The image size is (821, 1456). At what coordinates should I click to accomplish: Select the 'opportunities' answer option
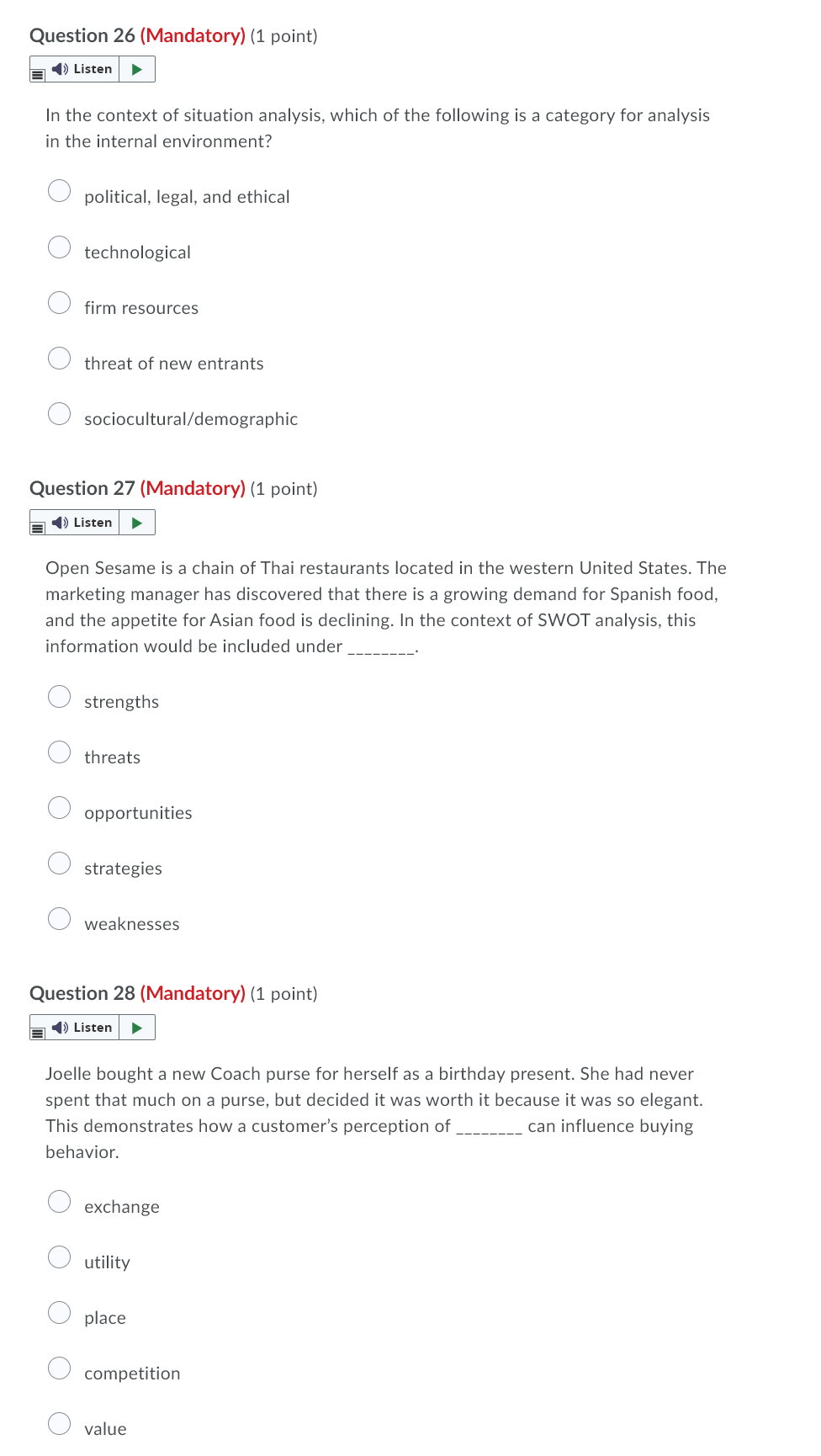60,807
